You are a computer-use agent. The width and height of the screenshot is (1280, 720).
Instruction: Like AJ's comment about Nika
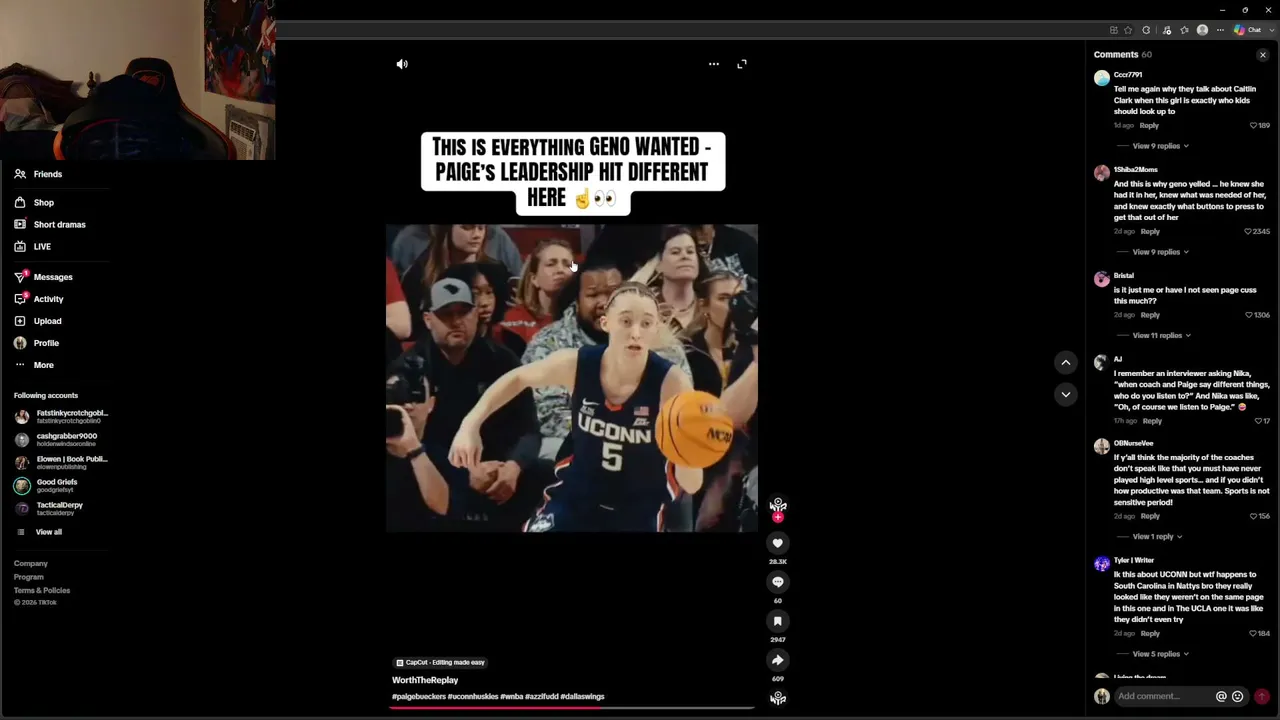(1259, 421)
